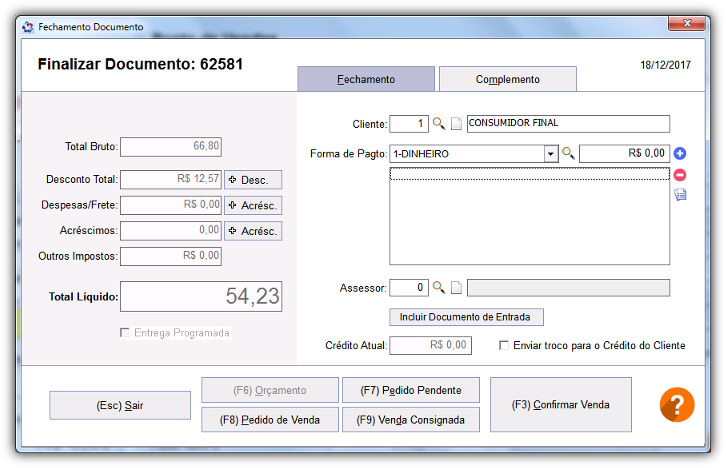Click the blank document icon next to Assessor
The image size is (726, 468).
(457, 287)
